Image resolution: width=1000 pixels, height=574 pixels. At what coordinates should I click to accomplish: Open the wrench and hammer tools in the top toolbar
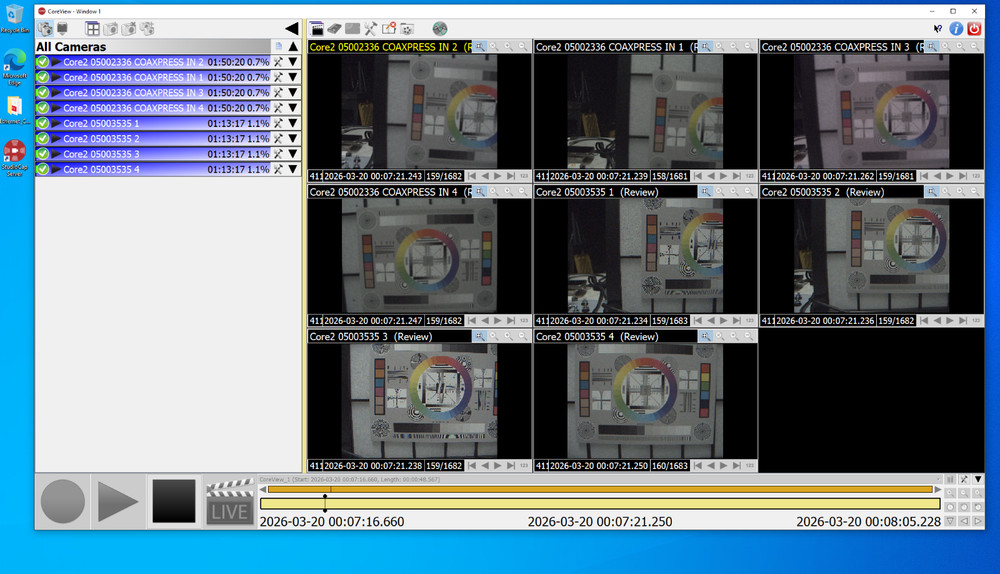(x=371, y=29)
